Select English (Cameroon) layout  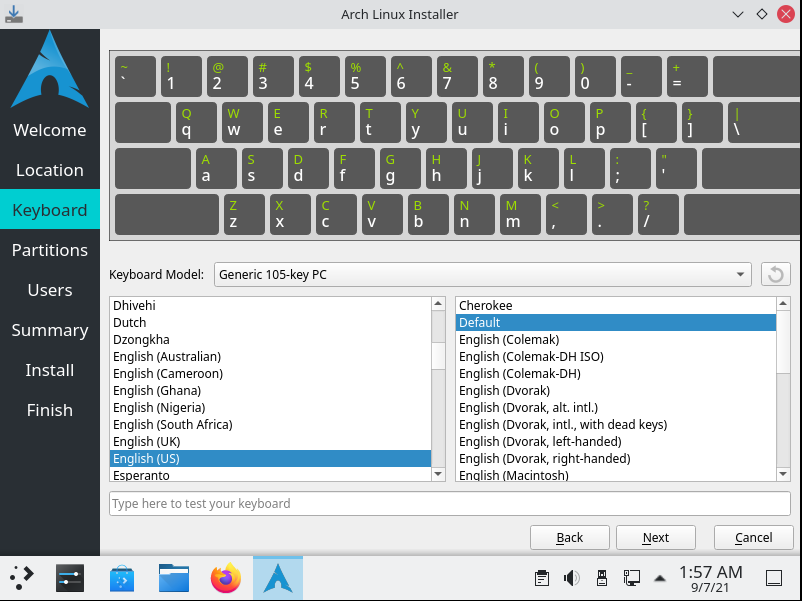(x=270, y=373)
